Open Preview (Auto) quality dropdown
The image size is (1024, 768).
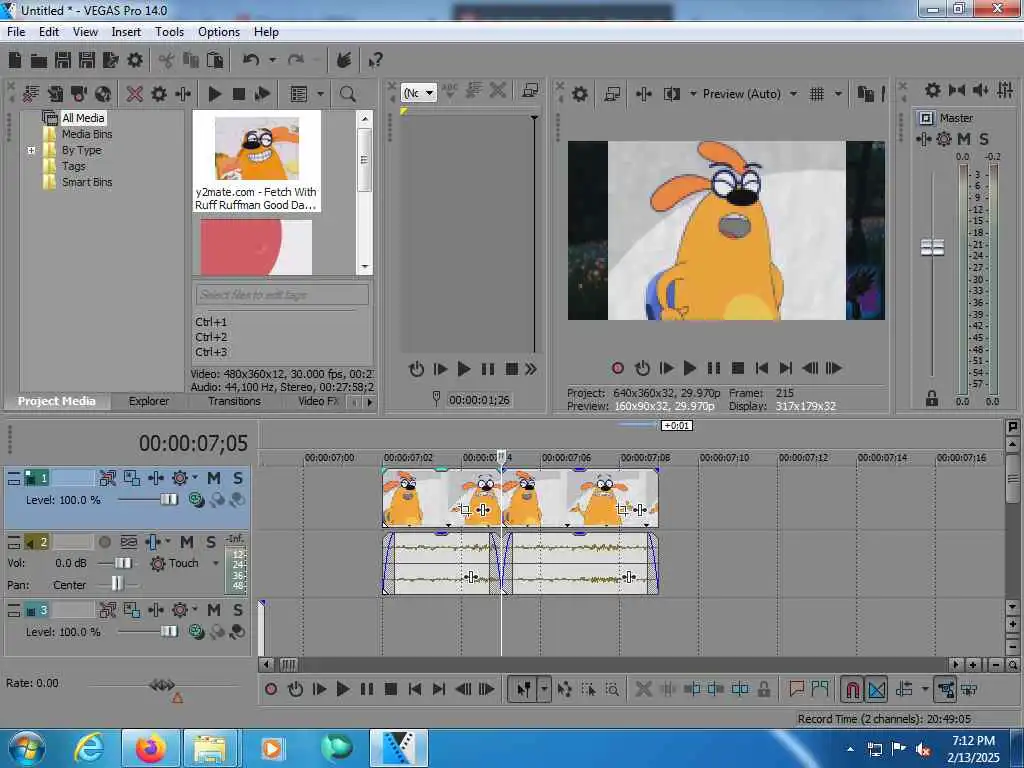[793, 94]
